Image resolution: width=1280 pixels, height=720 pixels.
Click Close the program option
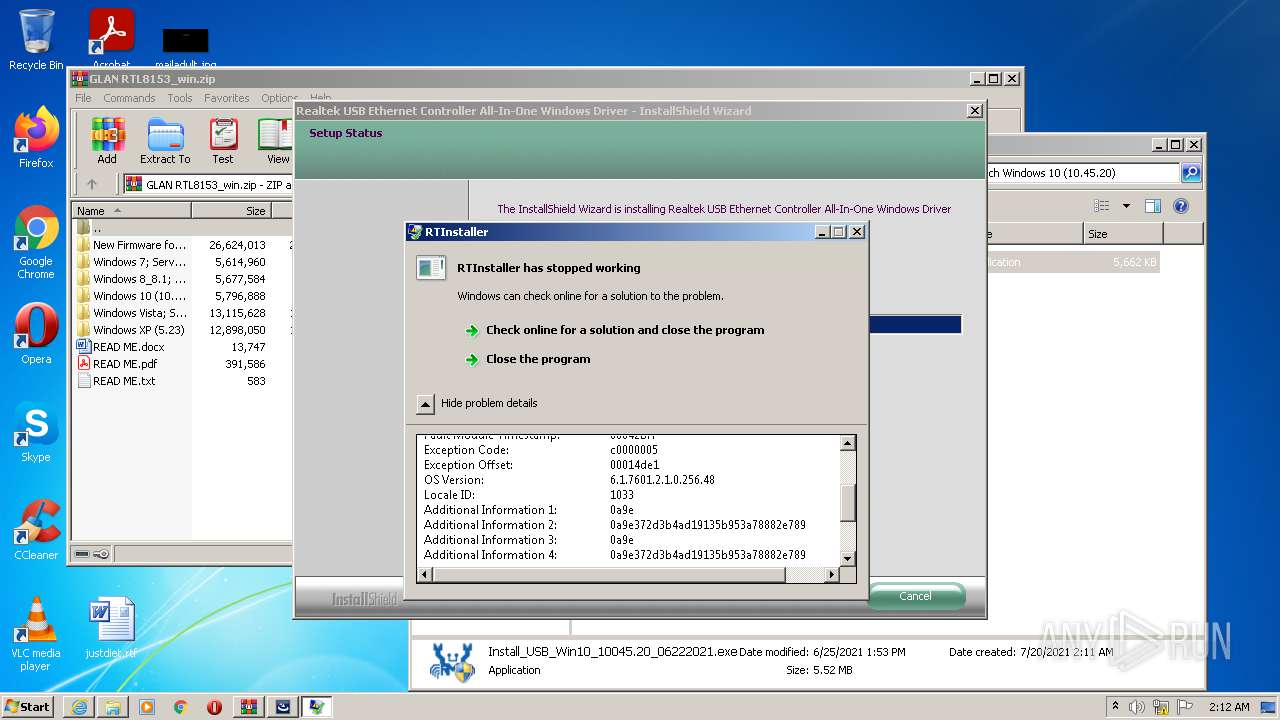coord(538,359)
